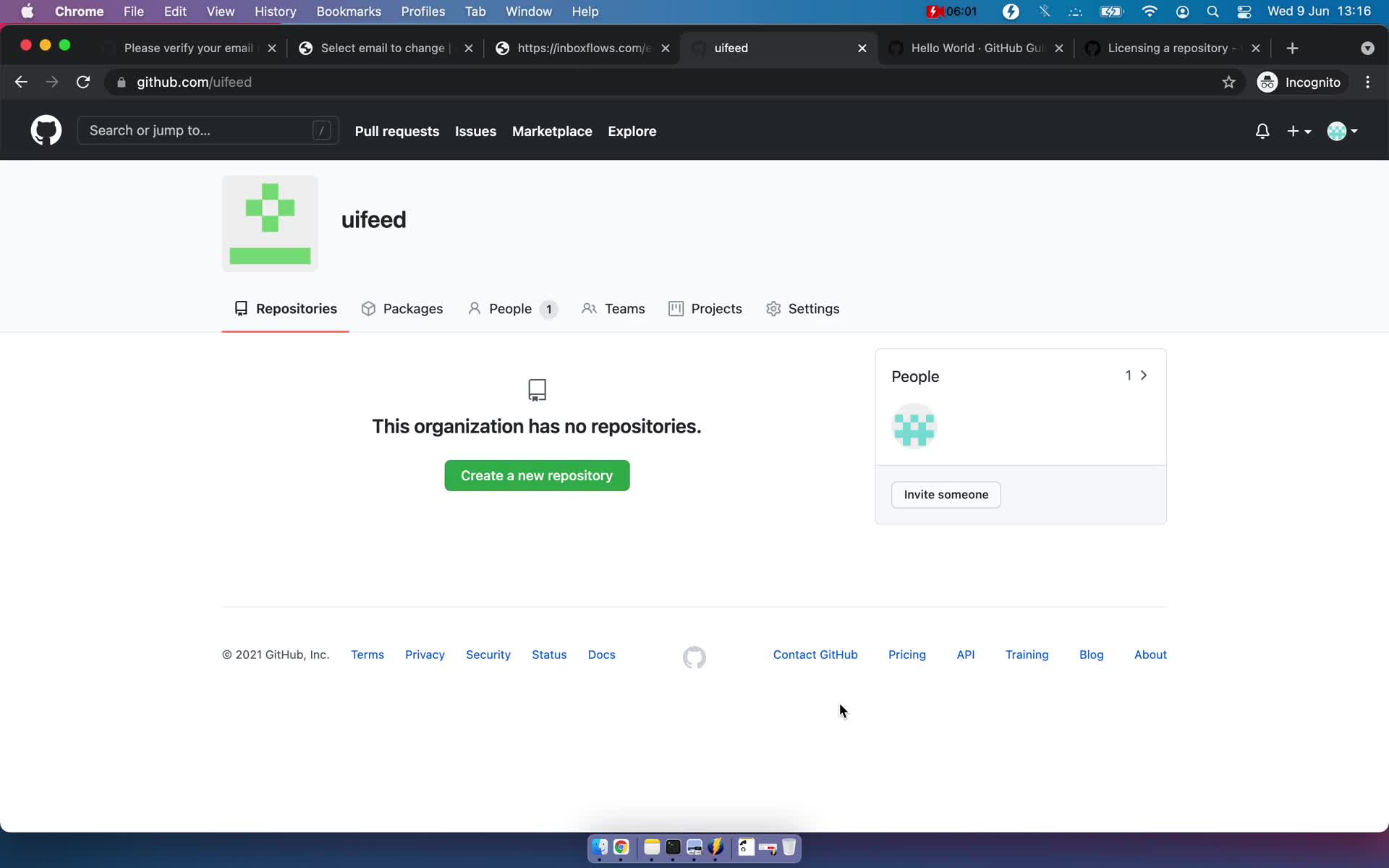Open the Privacy footer link
Viewport: 1389px width, 868px height.
click(425, 655)
